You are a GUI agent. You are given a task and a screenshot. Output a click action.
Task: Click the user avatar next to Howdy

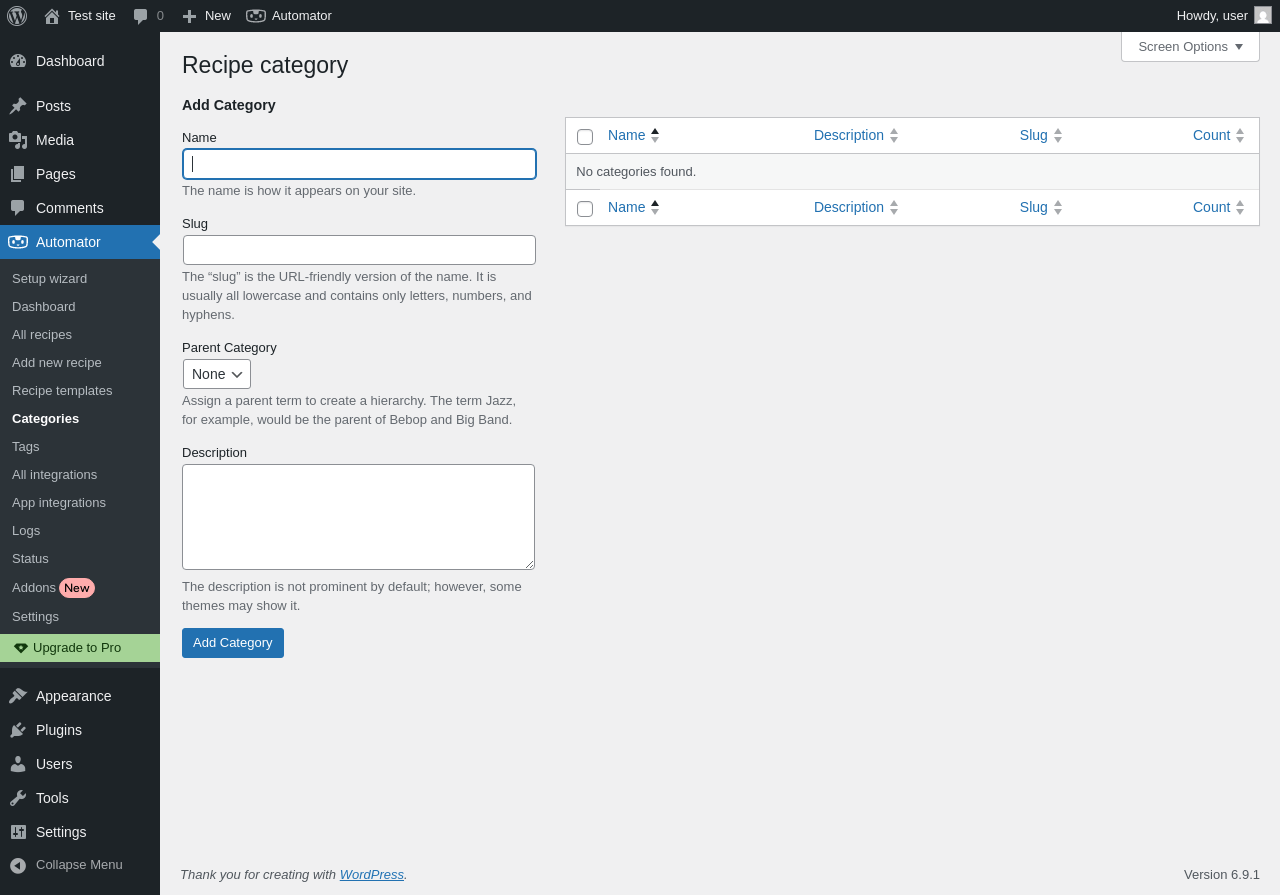[x=1263, y=15]
